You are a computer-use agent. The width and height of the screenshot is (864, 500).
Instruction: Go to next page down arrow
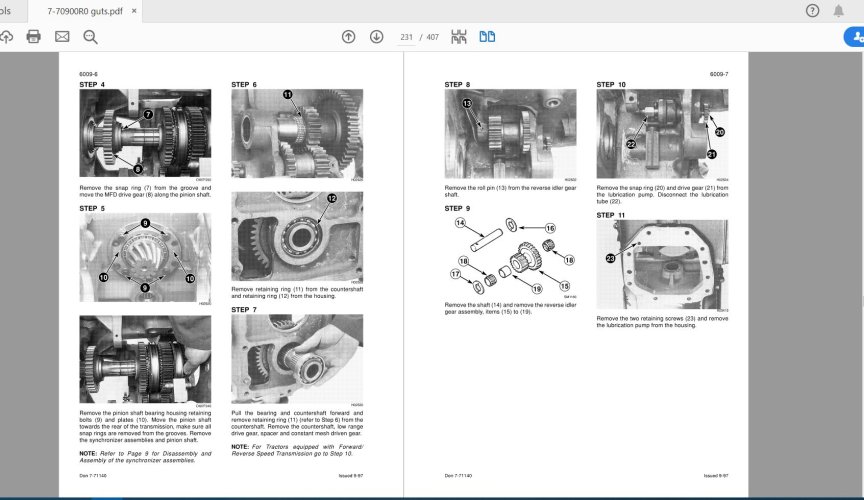[376, 37]
